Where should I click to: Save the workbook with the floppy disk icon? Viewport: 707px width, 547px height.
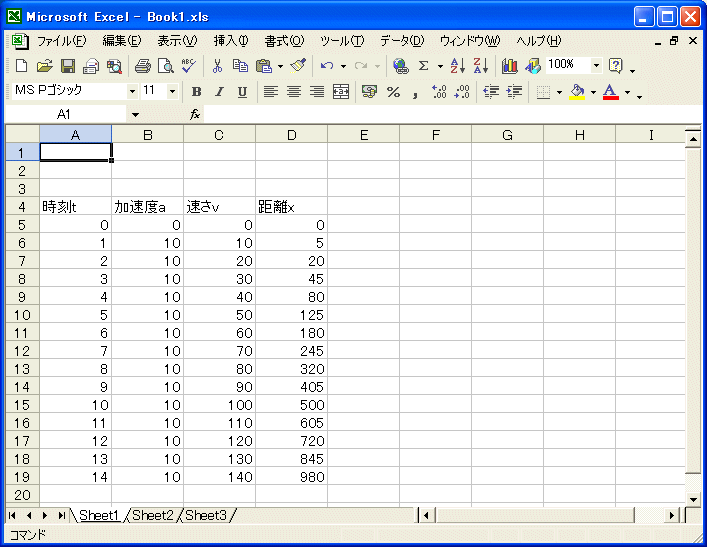pos(68,66)
